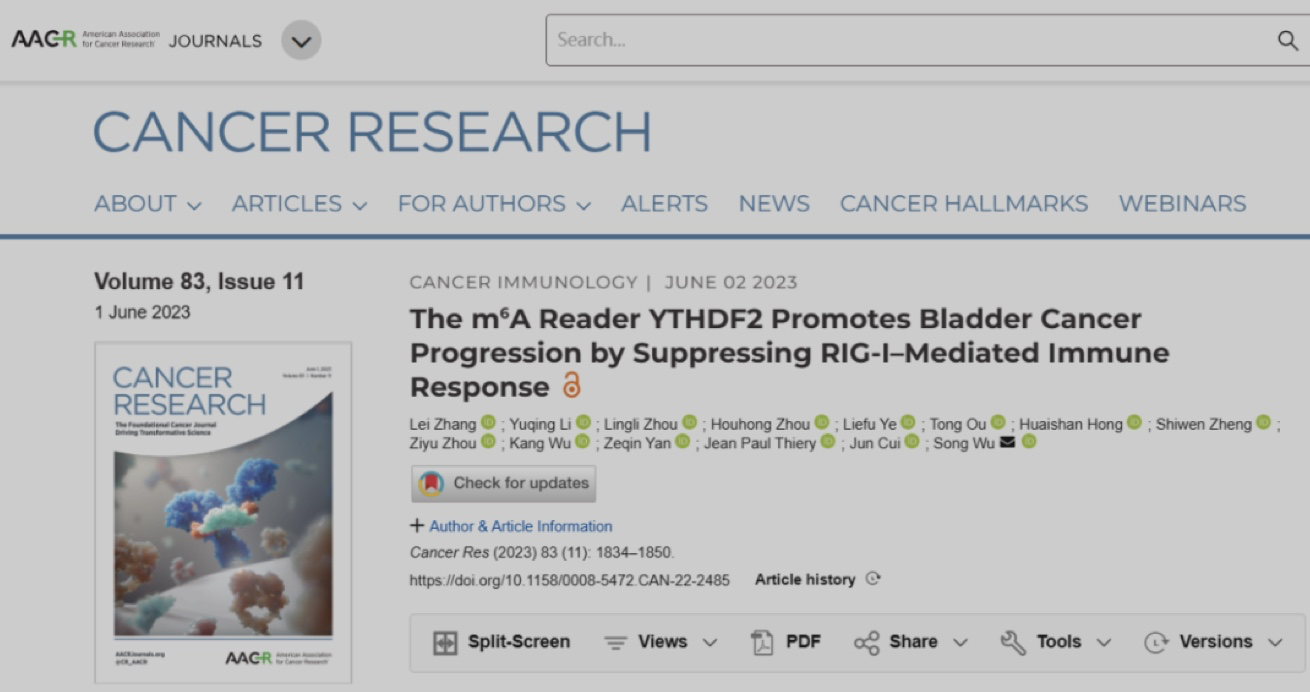This screenshot has height=692, width=1310.
Task: Open the article DOI link
Action: coord(570,580)
